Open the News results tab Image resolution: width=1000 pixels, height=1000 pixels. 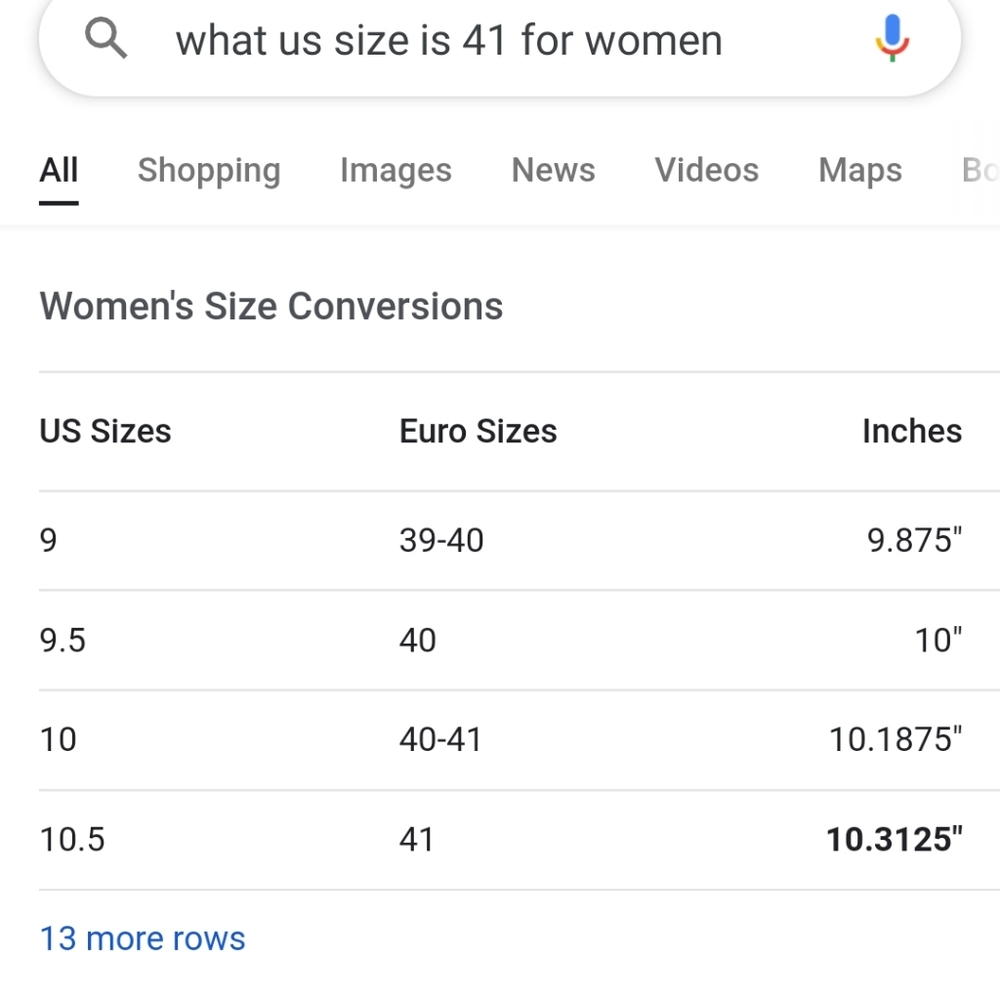554,170
